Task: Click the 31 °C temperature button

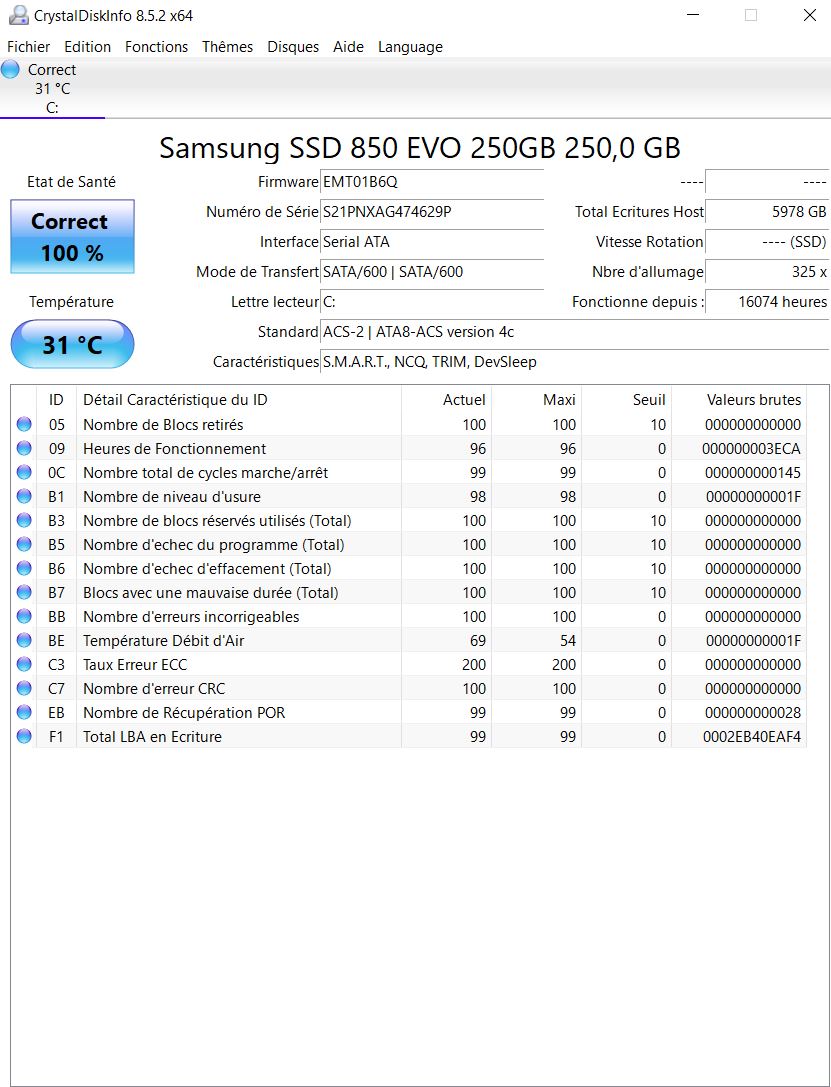Action: 72,345
